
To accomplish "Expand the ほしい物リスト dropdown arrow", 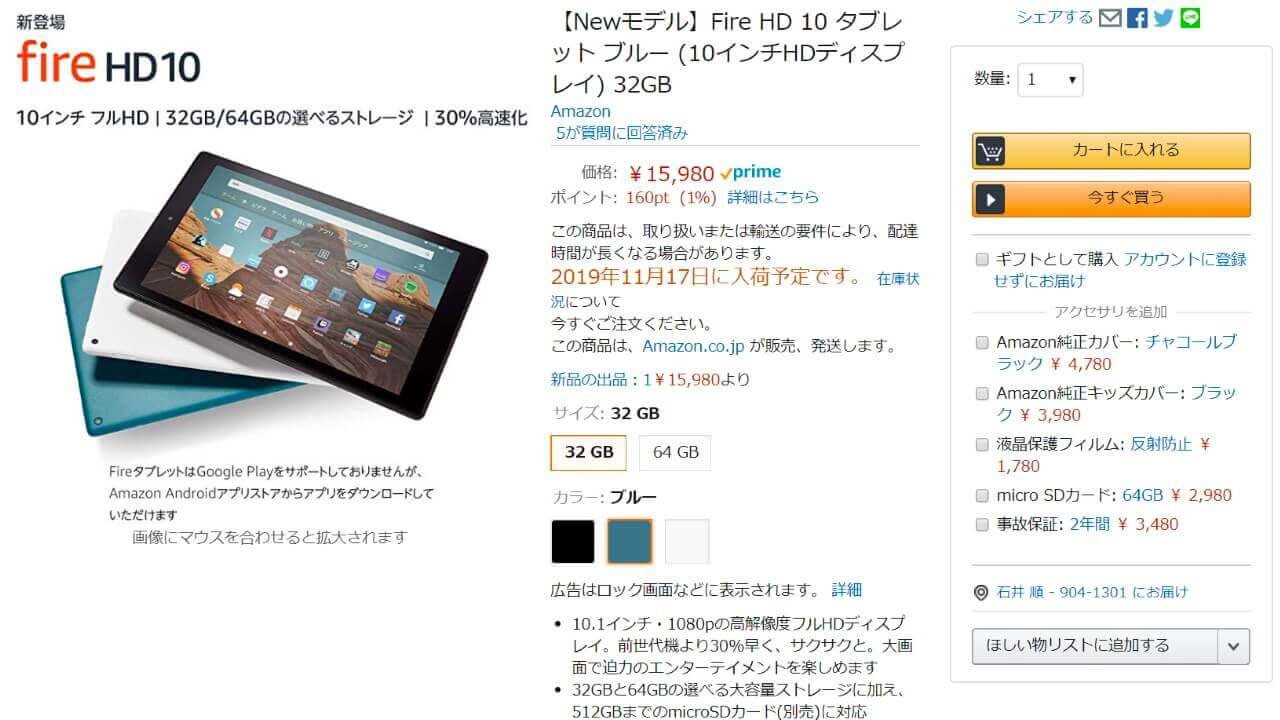I will coord(1234,646).
